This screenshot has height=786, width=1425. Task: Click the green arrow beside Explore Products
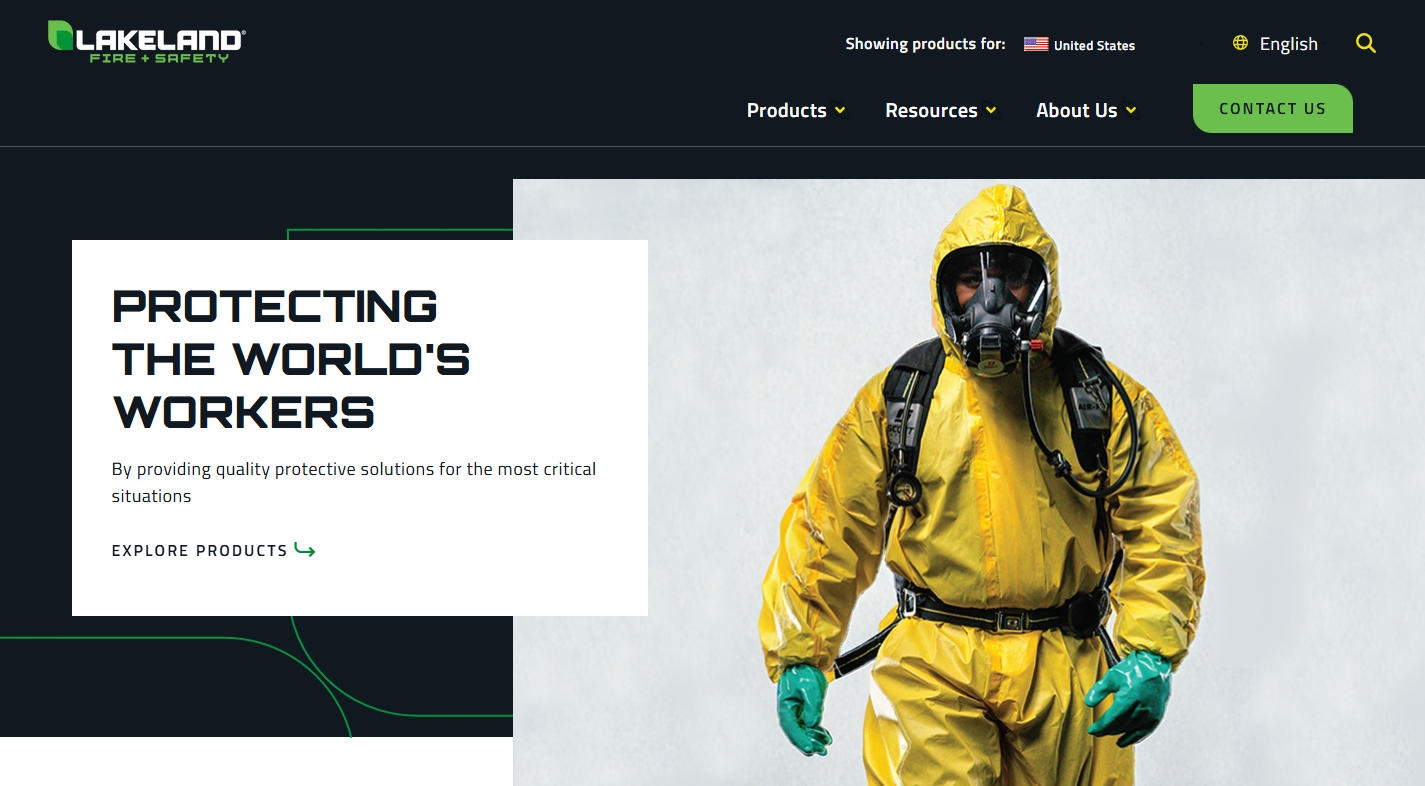[x=306, y=549]
